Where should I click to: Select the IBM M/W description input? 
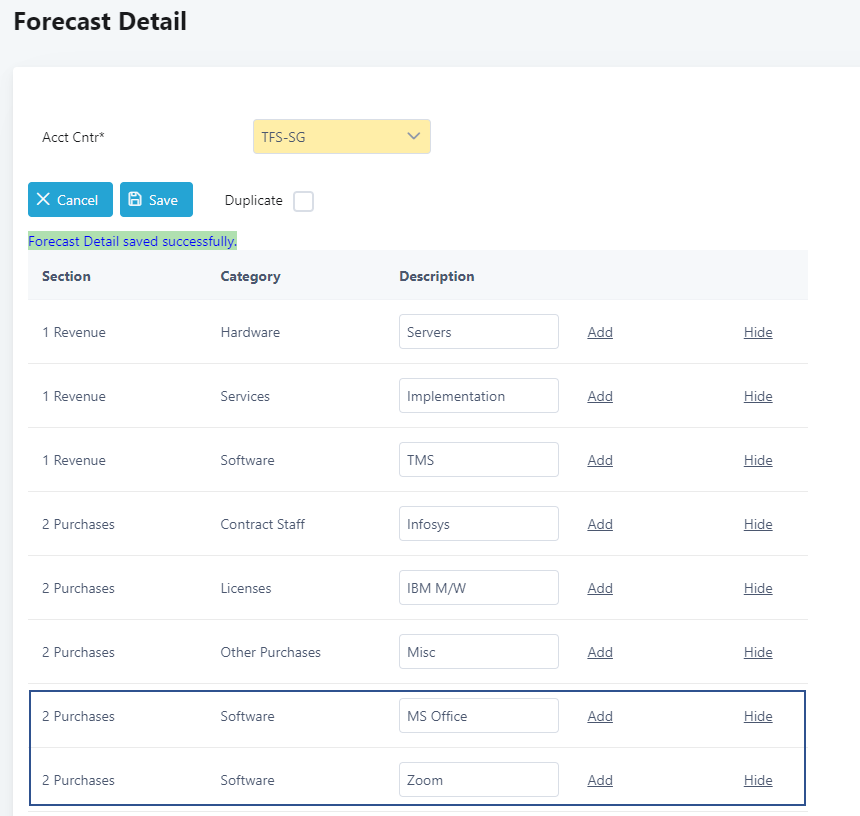pos(478,588)
